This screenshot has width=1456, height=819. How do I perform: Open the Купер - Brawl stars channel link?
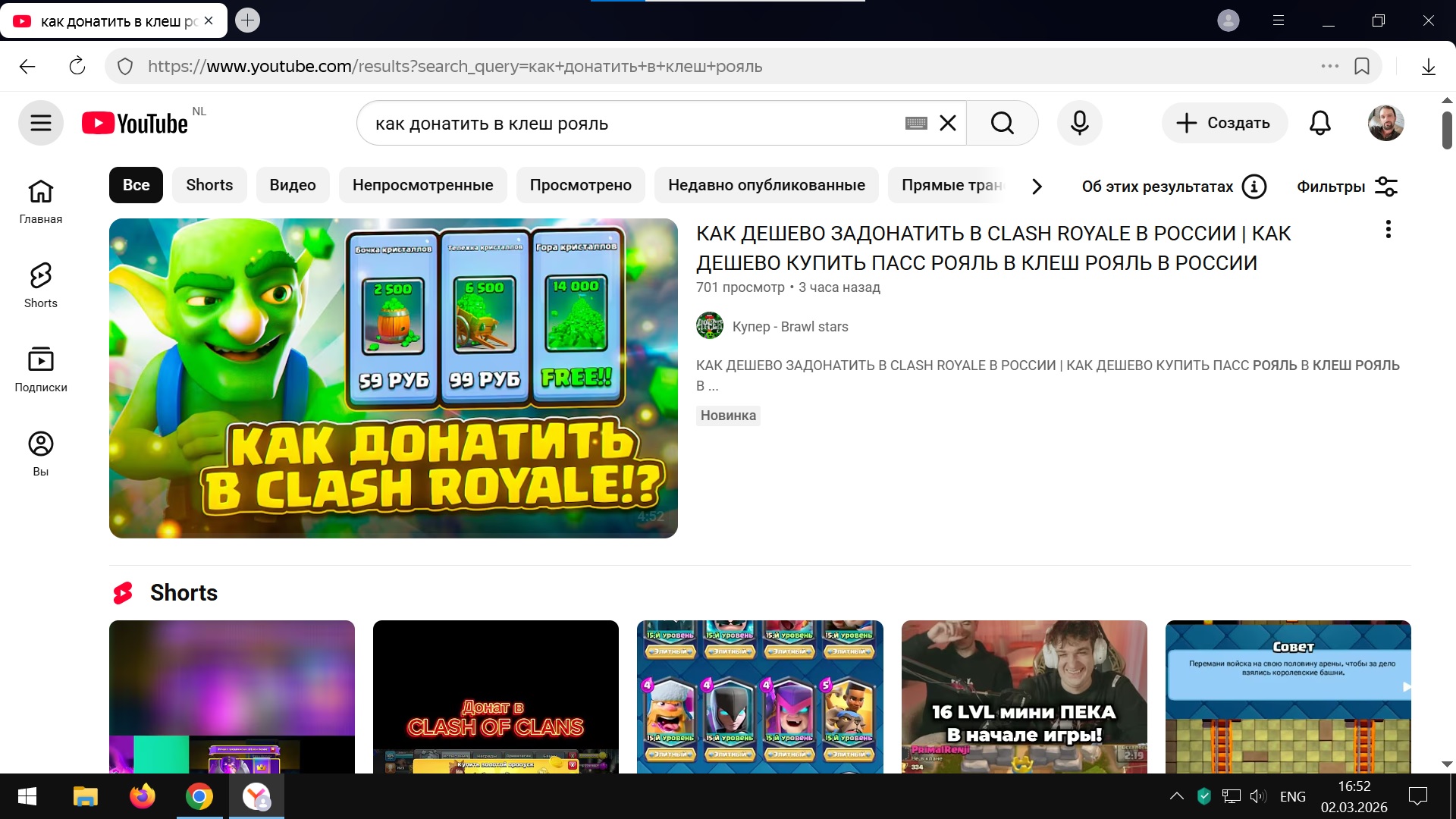click(x=789, y=327)
